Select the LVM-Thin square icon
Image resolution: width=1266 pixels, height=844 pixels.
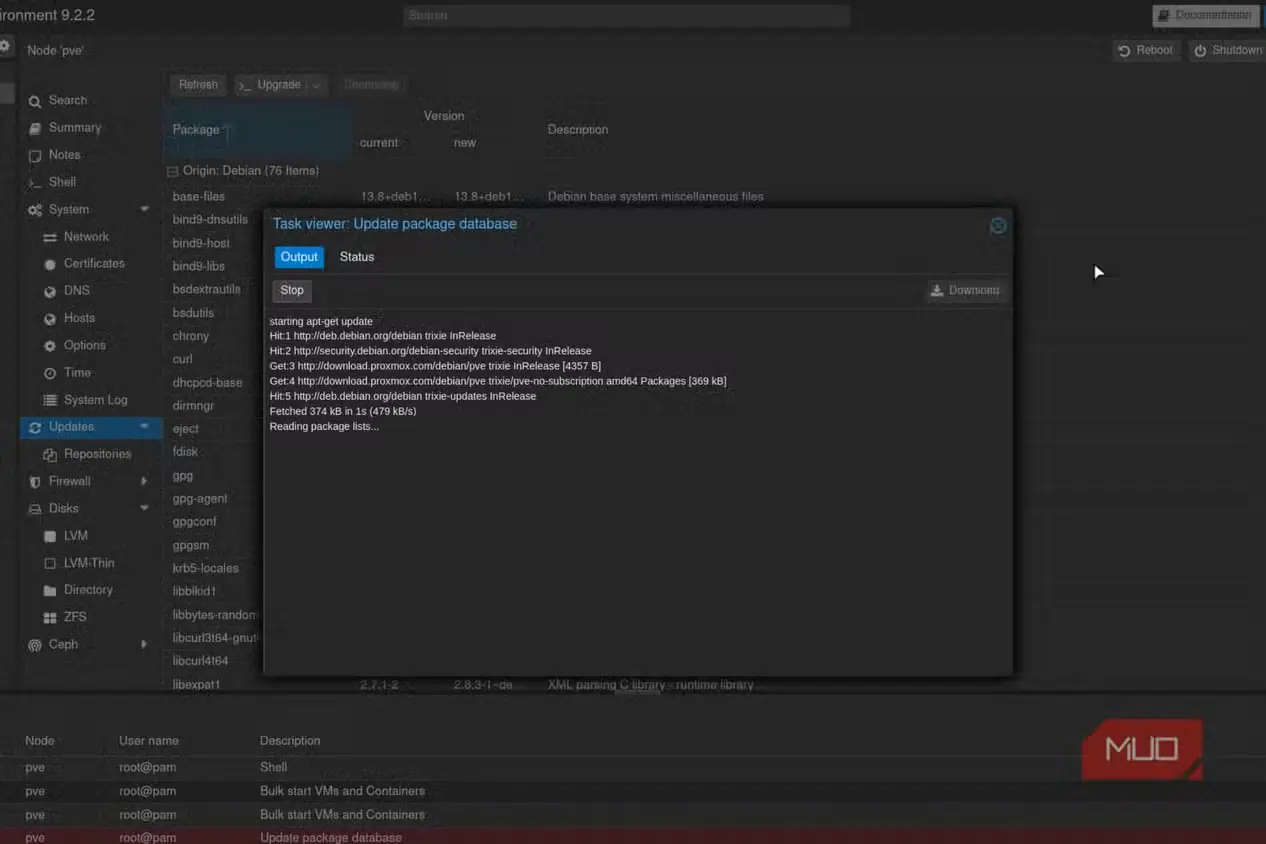click(x=50, y=563)
